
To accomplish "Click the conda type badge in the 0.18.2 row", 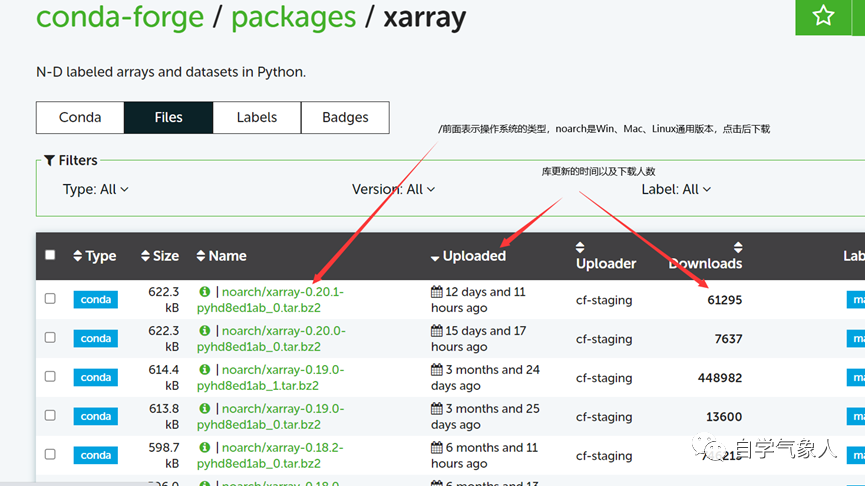I will [95, 455].
